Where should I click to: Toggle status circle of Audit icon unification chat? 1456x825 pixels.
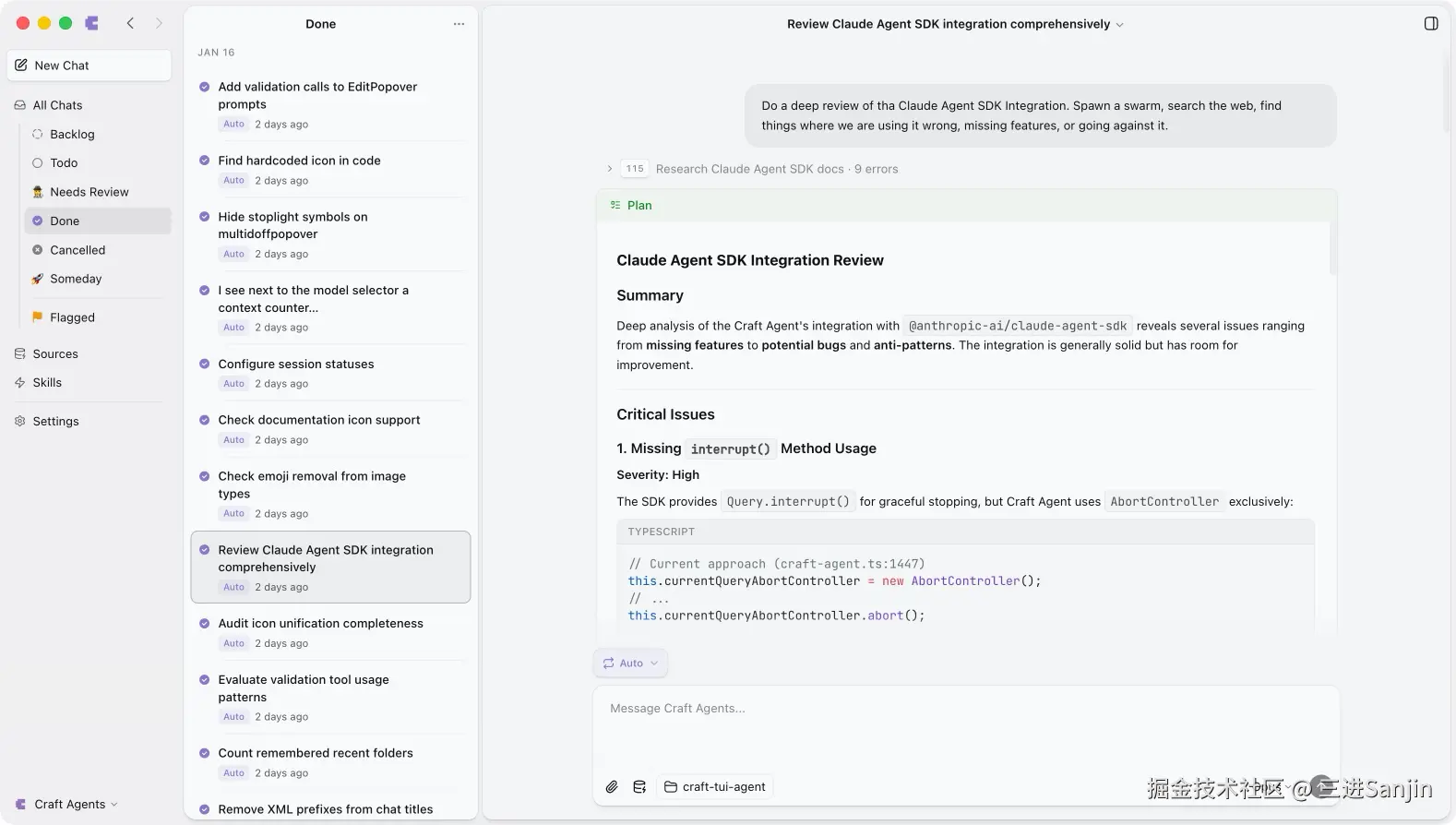click(x=205, y=624)
